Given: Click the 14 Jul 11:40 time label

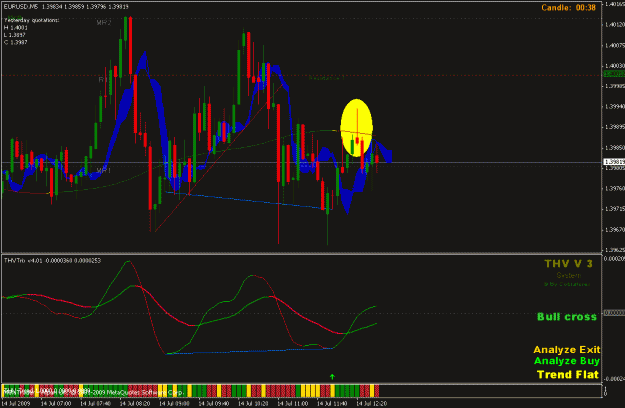Looking at the screenshot, I should tap(332, 404).
